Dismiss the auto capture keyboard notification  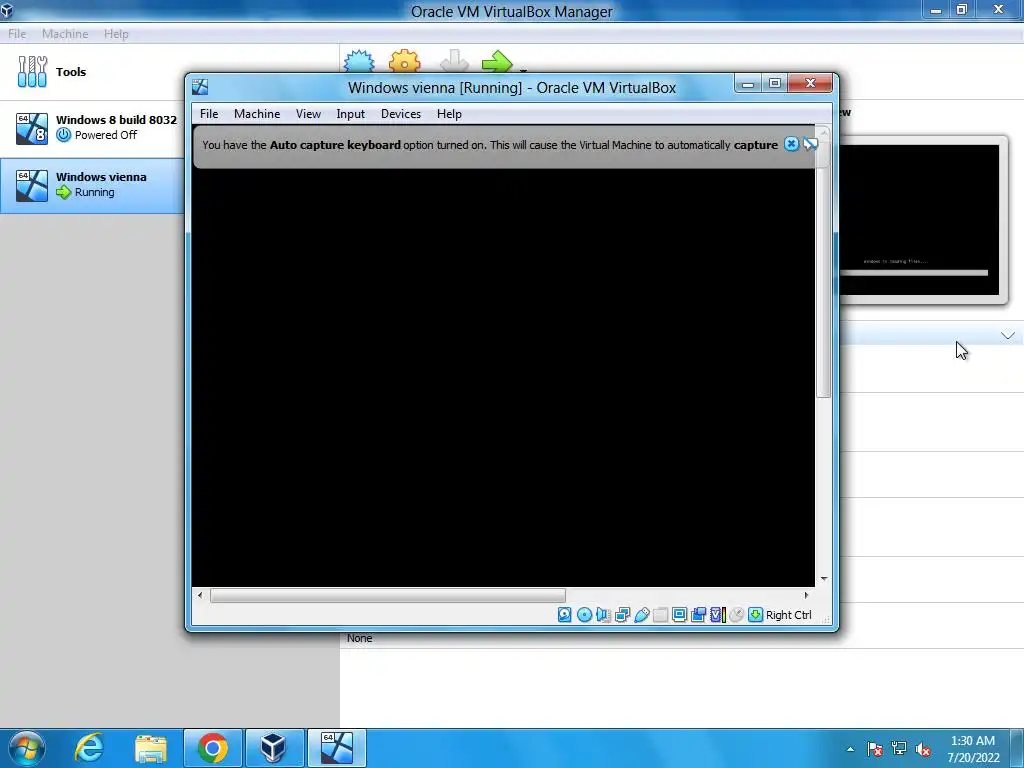[791, 144]
